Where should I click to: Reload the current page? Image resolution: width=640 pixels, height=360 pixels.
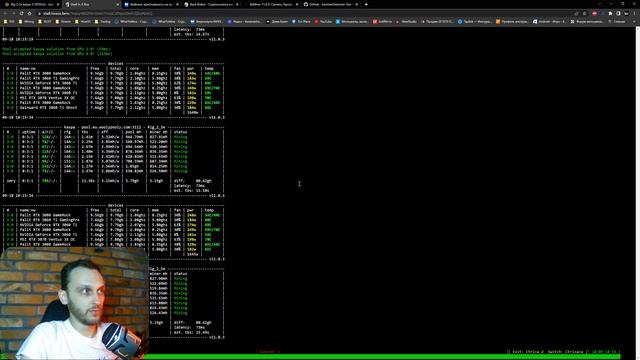point(21,13)
